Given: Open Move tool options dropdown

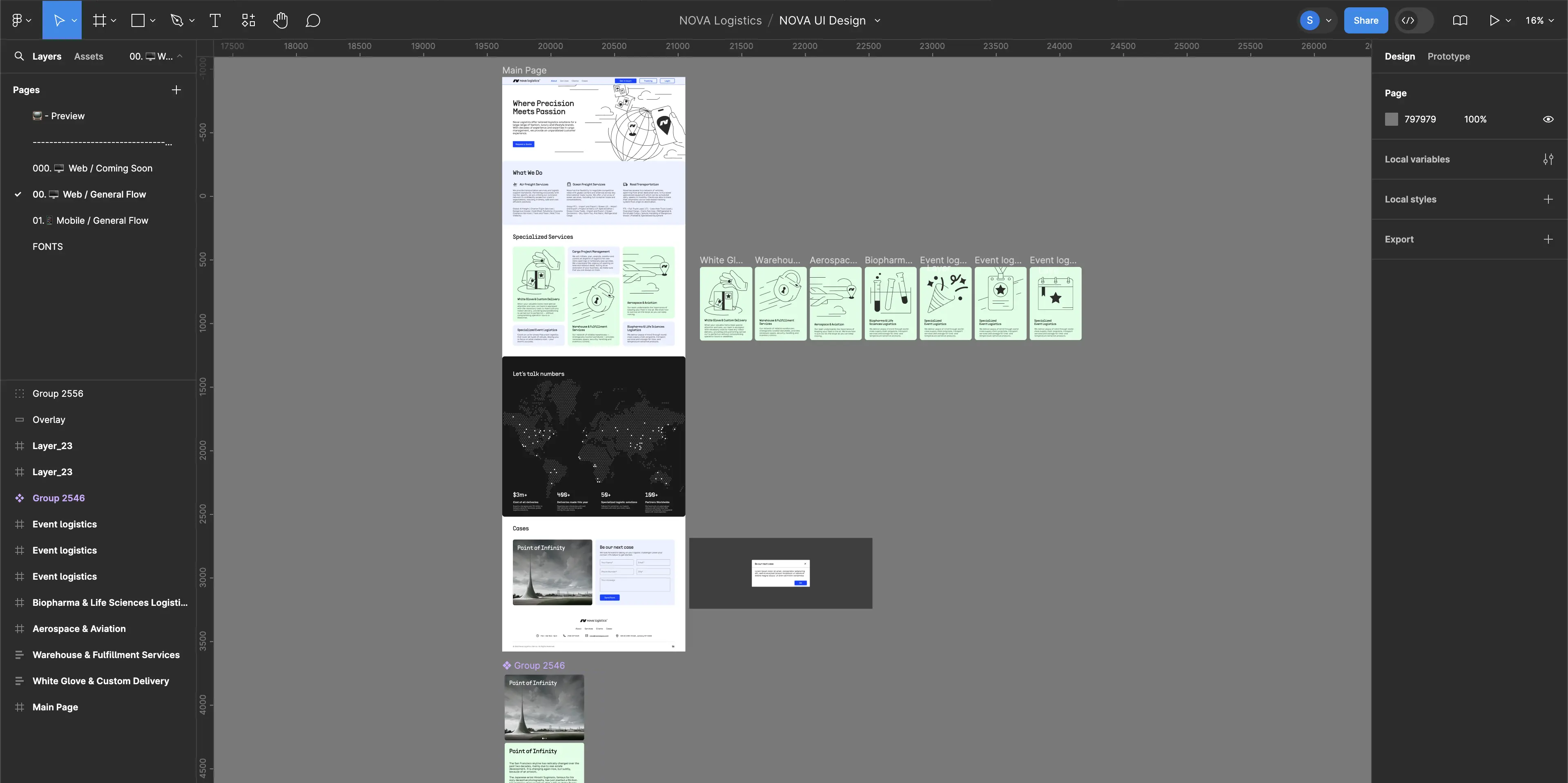Looking at the screenshot, I should [x=74, y=21].
